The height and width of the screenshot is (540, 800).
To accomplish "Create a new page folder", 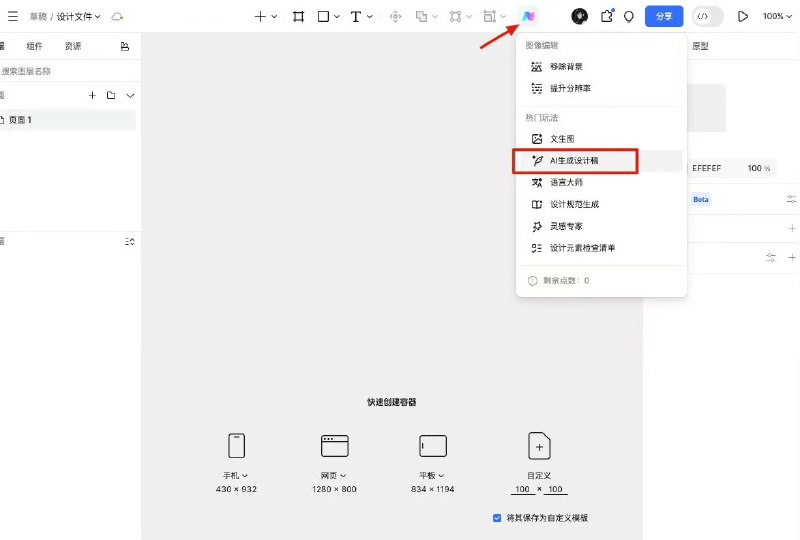I will [x=111, y=95].
